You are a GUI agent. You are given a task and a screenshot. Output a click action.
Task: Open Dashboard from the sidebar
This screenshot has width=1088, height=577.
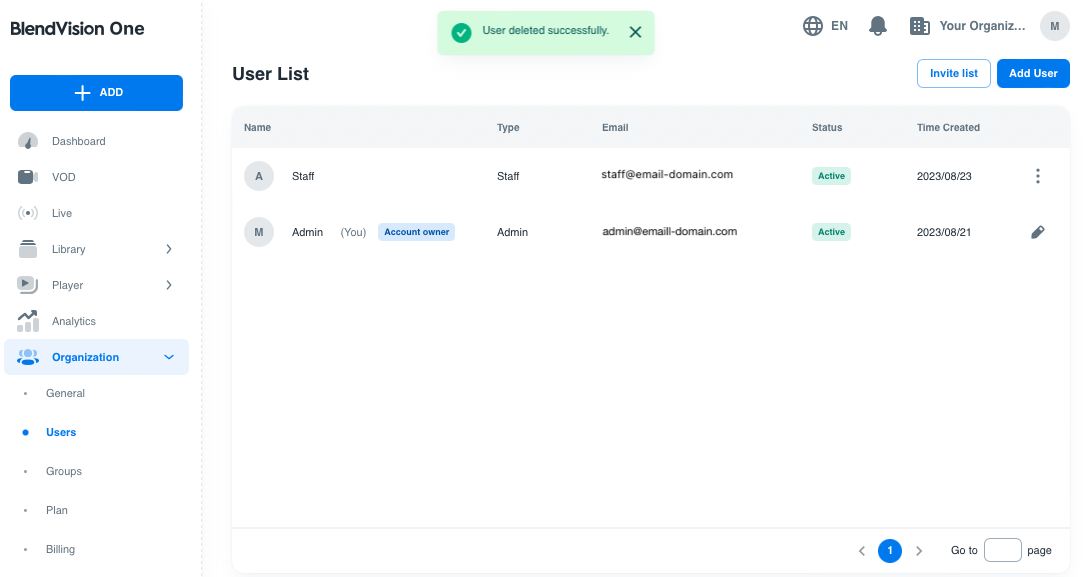coord(78,141)
